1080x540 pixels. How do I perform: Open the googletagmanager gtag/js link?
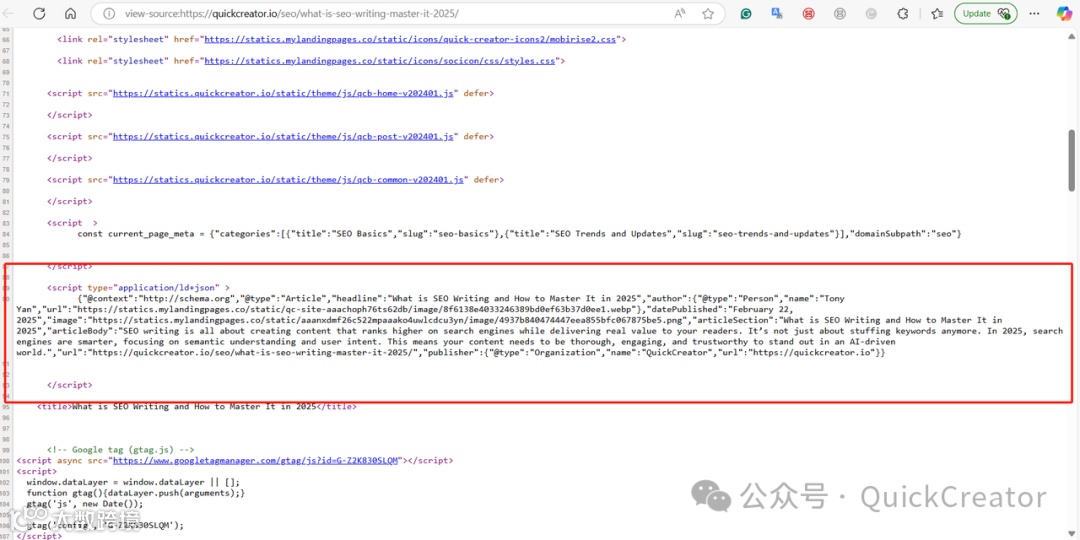[256, 460]
